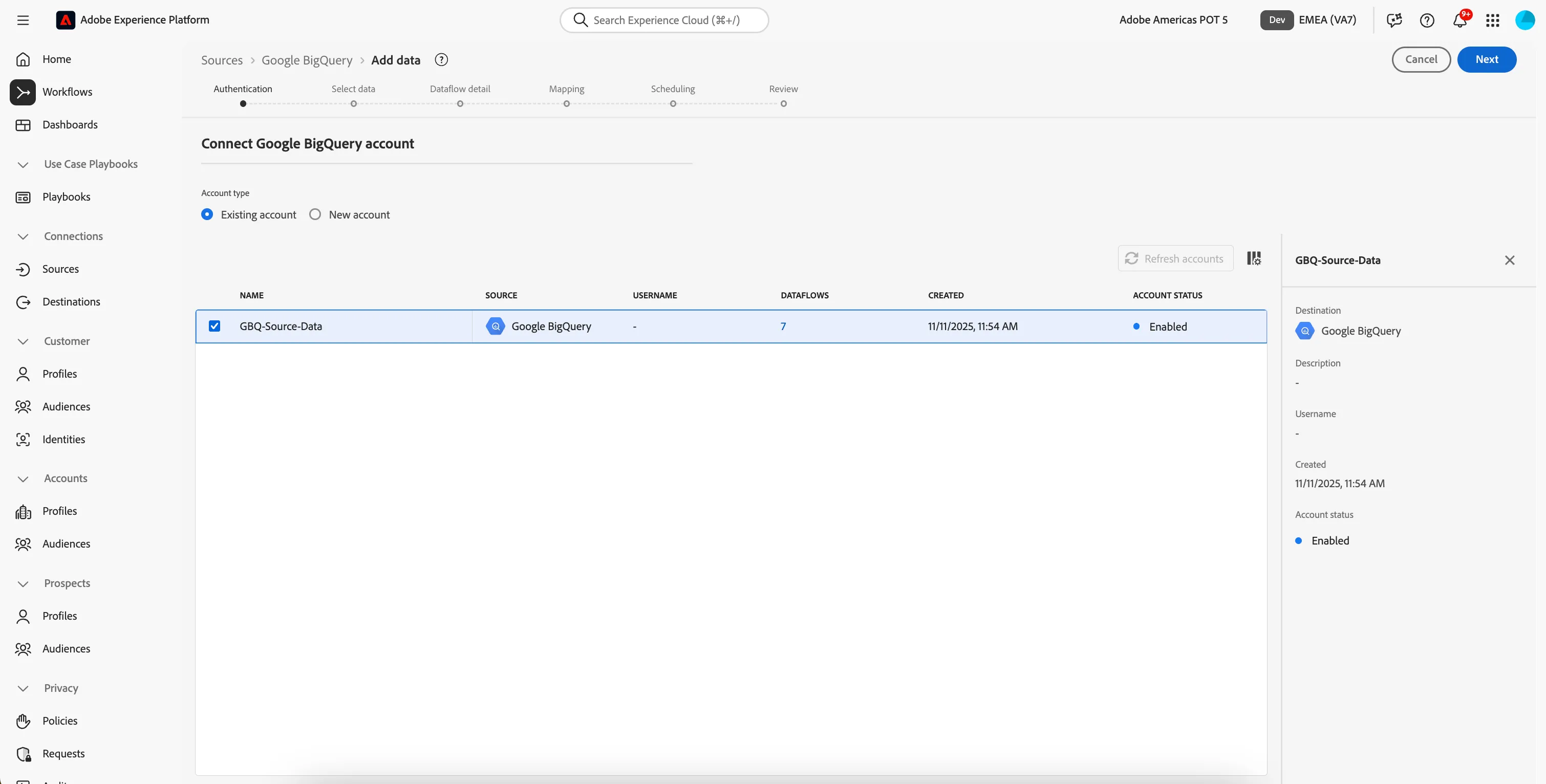Collapse the Privacy section
The image size is (1546, 784).
click(23, 689)
